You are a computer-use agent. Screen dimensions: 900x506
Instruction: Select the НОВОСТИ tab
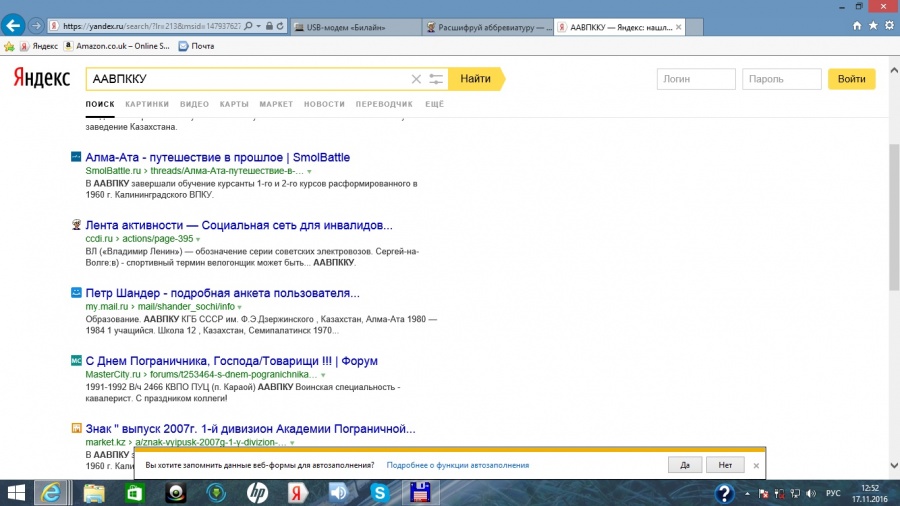click(324, 104)
